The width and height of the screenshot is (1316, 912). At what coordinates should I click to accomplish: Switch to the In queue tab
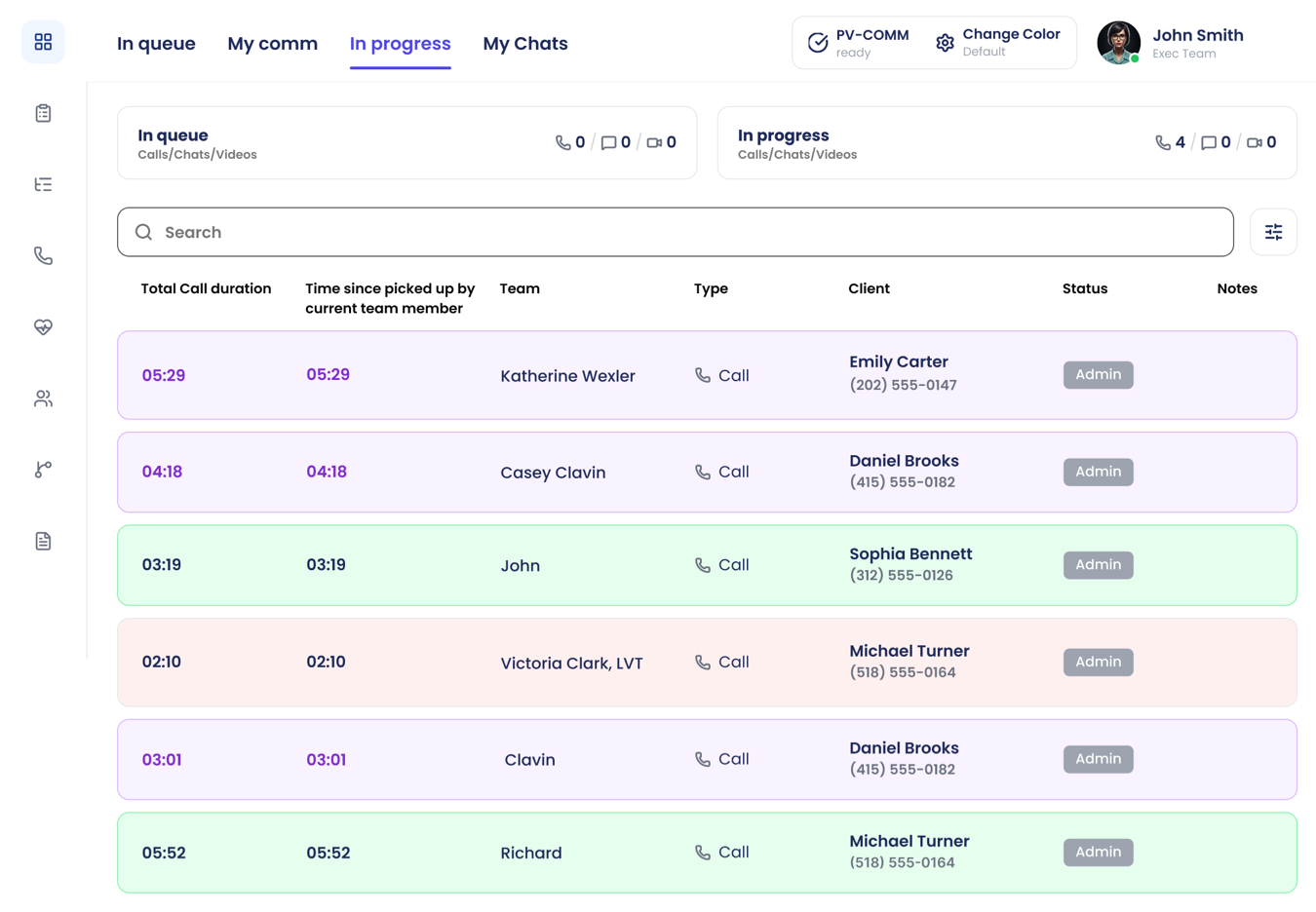(156, 44)
